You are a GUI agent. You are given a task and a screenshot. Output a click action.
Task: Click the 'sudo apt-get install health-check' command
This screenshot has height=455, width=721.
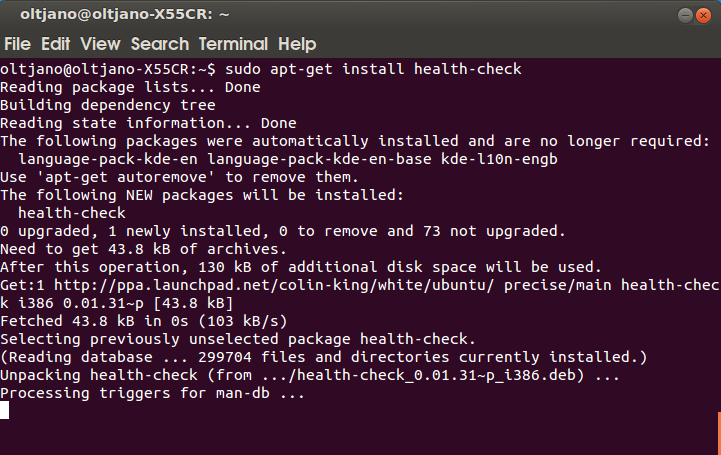(373, 69)
